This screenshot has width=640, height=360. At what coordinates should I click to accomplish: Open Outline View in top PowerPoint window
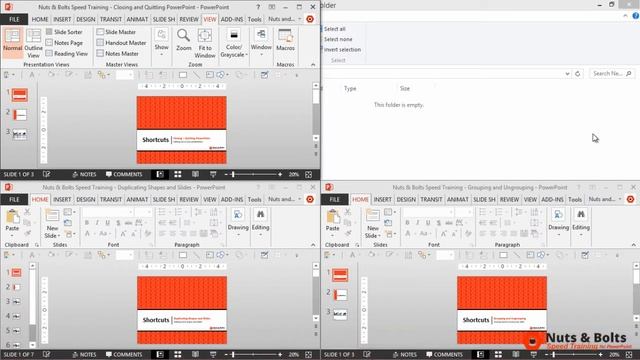click(33, 43)
